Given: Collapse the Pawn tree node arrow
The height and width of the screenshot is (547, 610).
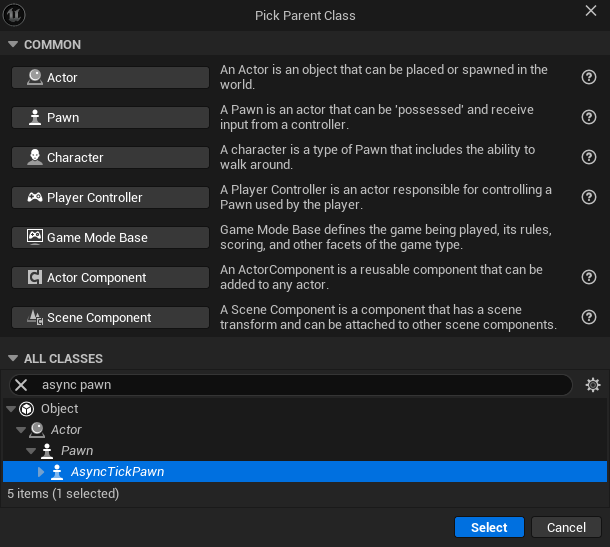Looking at the screenshot, I should (x=31, y=451).
